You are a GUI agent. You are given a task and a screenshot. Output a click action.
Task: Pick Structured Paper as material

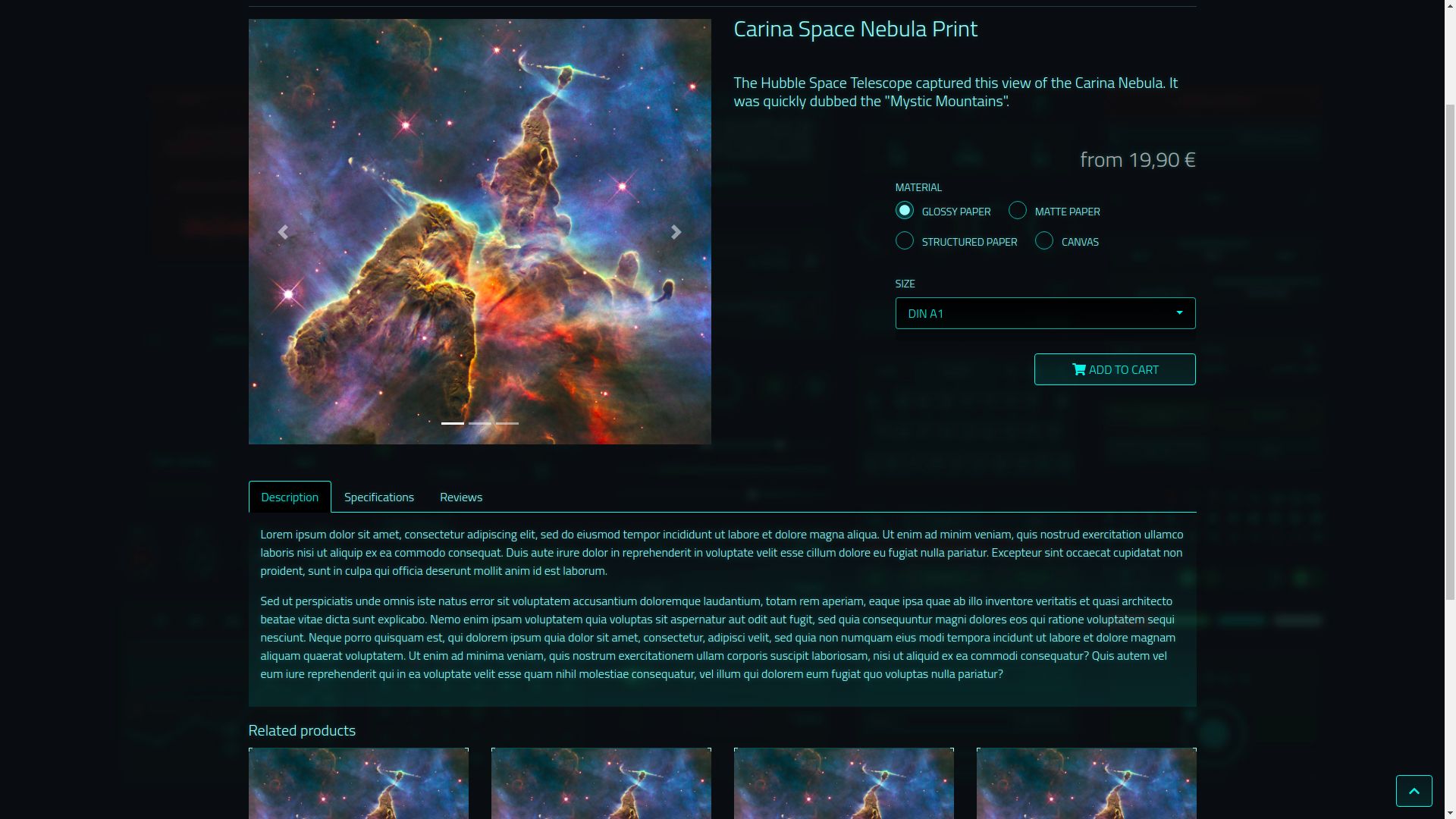(x=904, y=240)
